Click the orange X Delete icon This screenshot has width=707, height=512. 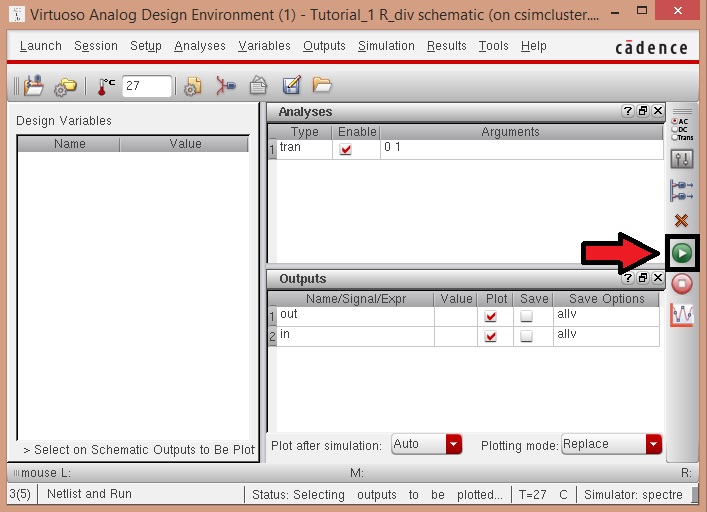coord(682,220)
